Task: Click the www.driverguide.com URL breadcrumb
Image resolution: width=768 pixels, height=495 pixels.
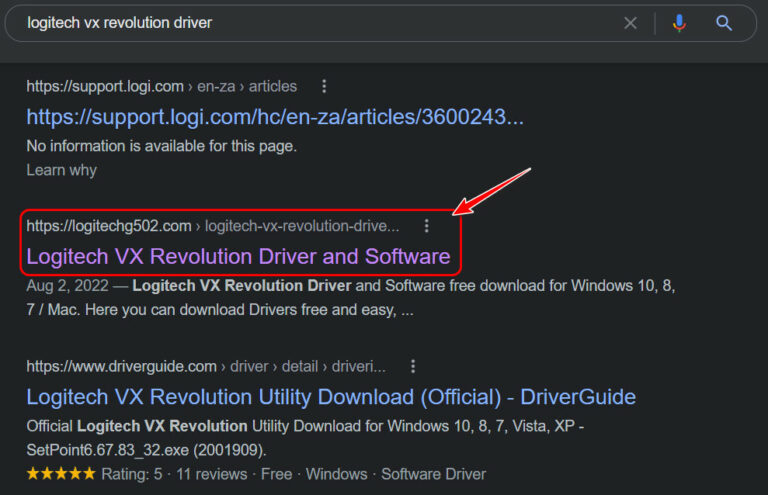Action: [205, 366]
